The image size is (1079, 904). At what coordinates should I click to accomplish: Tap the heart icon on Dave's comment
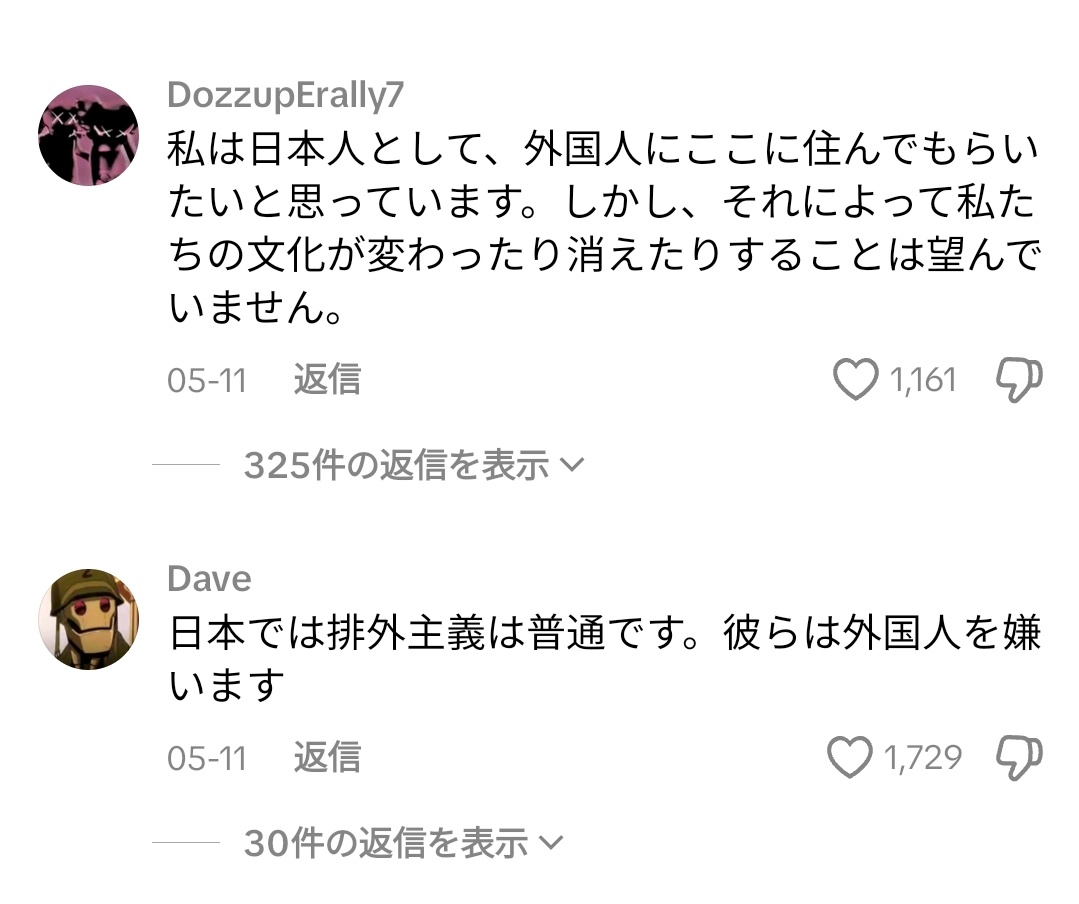(x=851, y=758)
